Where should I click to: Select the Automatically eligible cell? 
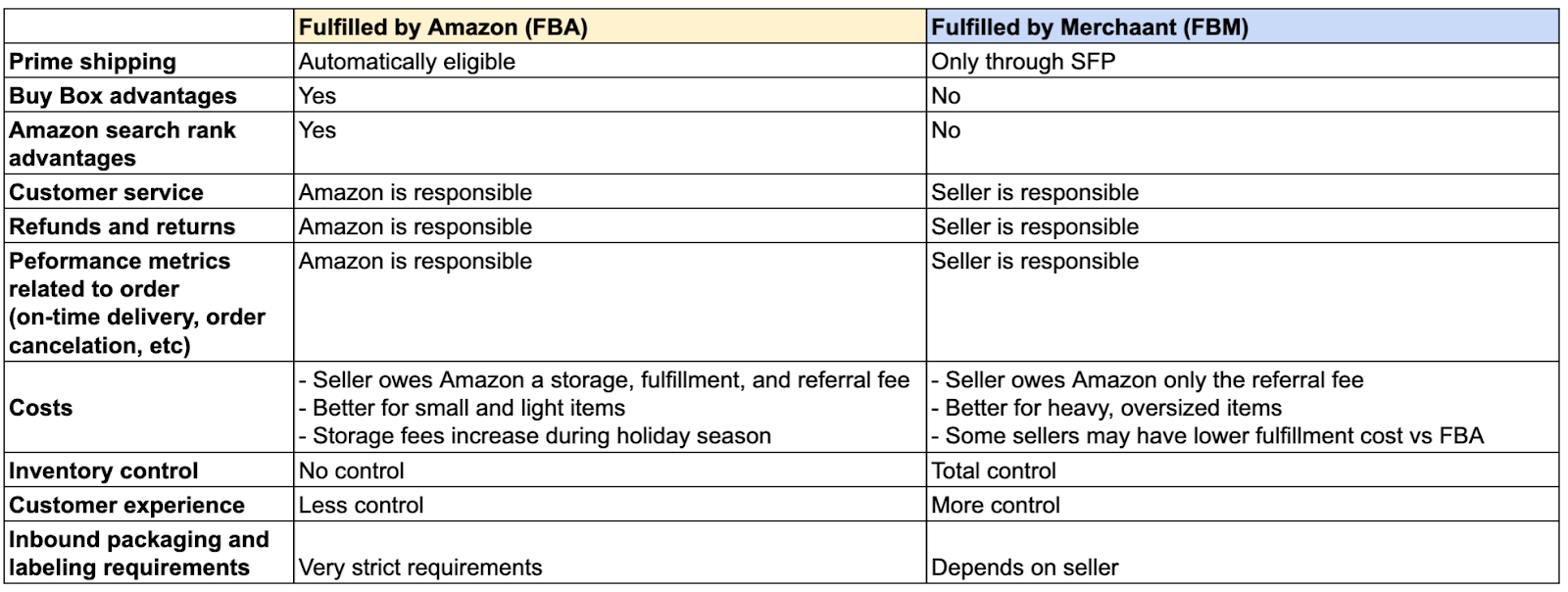tap(407, 62)
